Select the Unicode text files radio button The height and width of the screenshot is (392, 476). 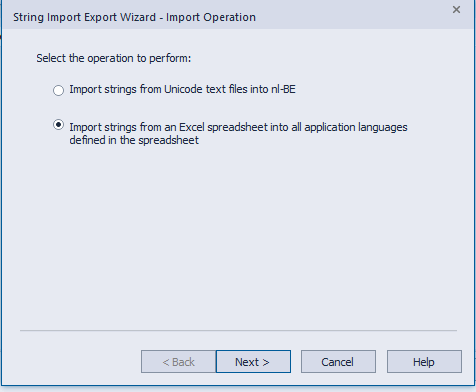[x=58, y=90]
